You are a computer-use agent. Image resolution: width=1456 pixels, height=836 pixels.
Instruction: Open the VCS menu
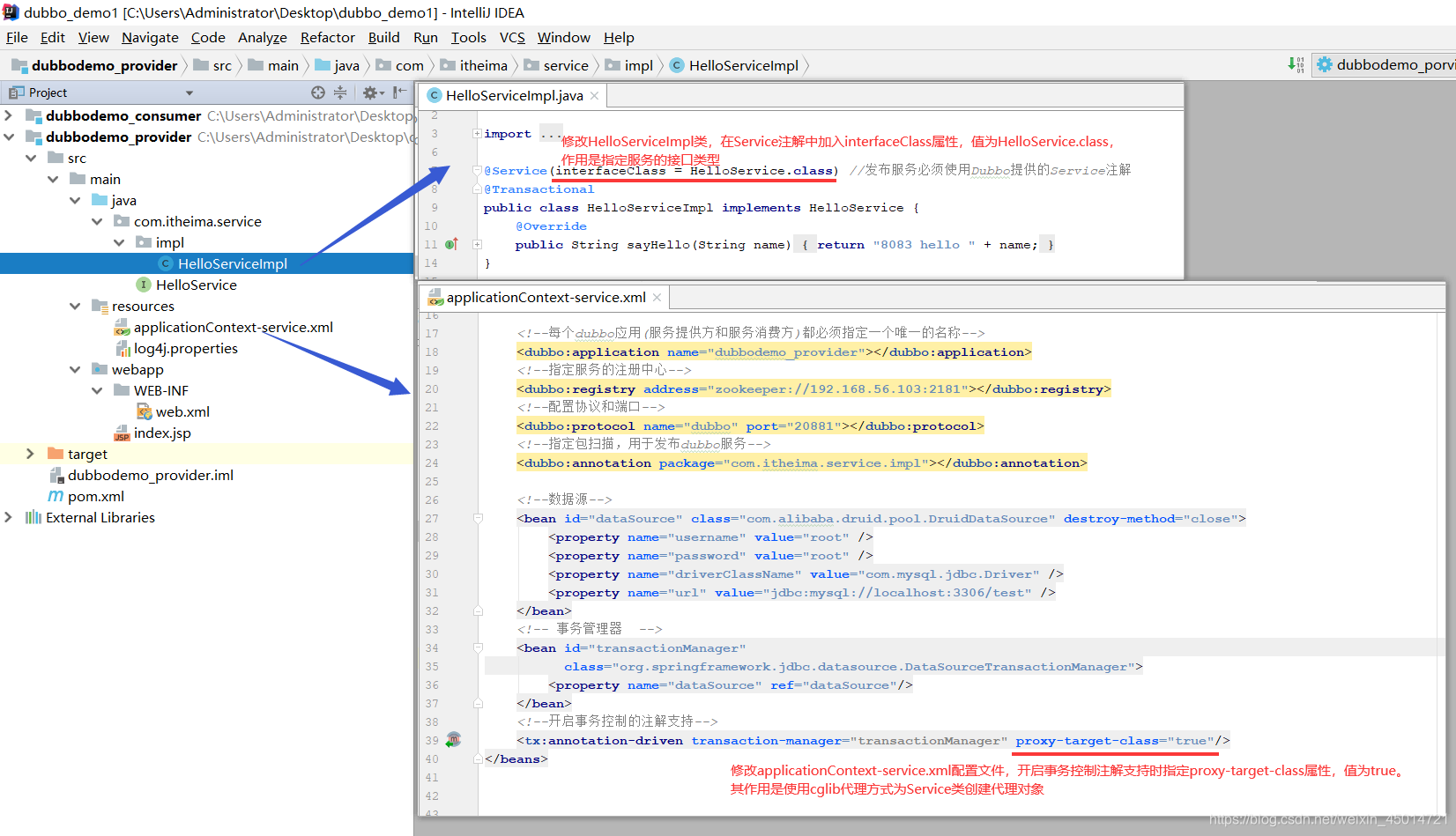pos(512,37)
